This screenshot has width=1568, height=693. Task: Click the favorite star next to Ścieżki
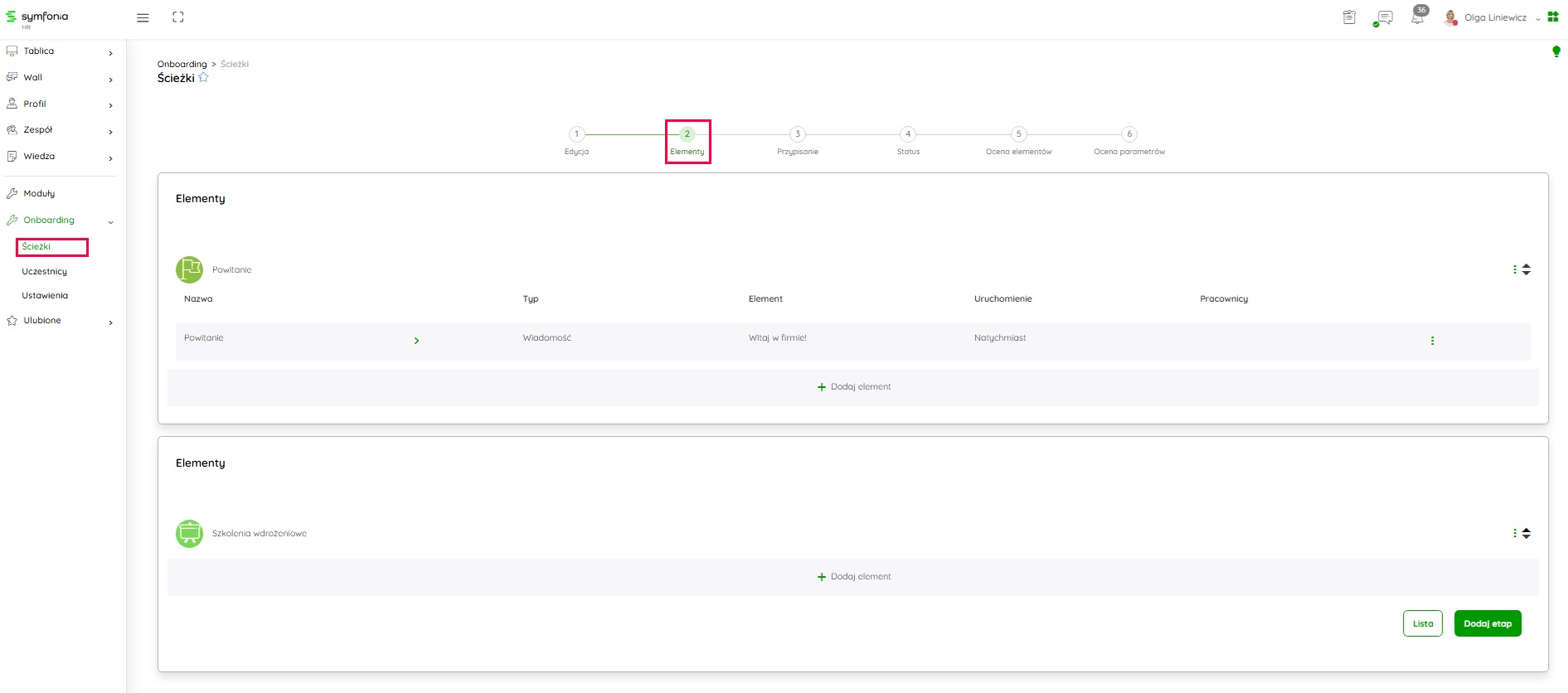click(x=203, y=78)
